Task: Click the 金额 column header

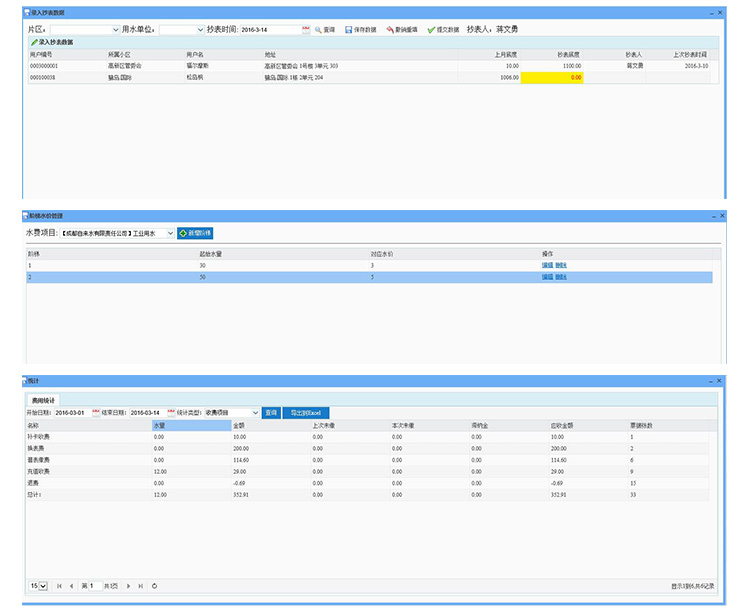Action: 239,425
